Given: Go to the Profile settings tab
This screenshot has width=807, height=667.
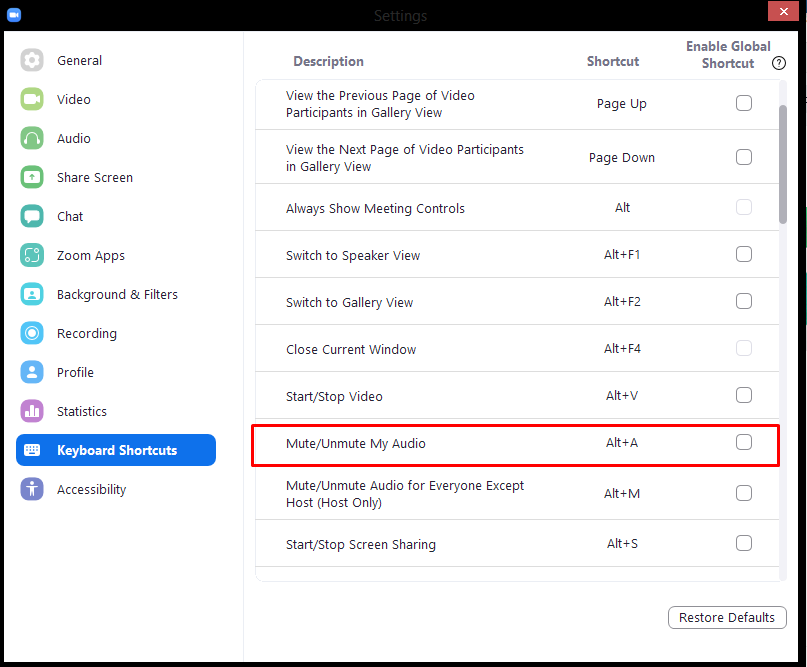Looking at the screenshot, I should coord(75,372).
